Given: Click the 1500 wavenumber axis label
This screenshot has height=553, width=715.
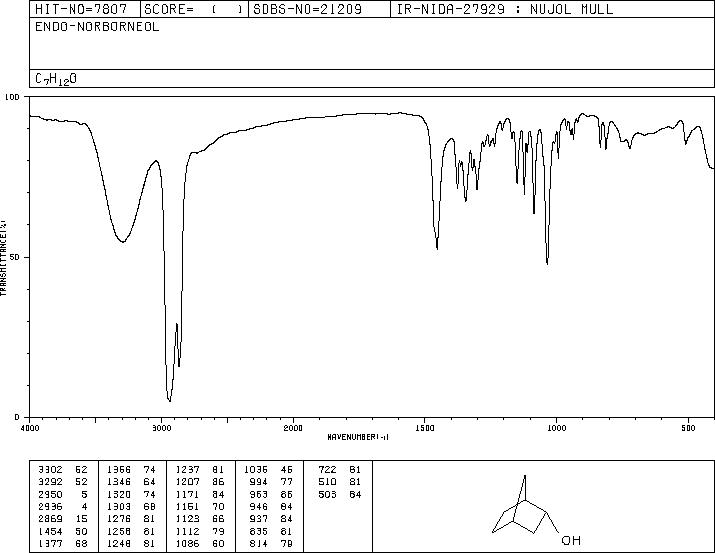Looking at the screenshot, I should [x=425, y=428].
